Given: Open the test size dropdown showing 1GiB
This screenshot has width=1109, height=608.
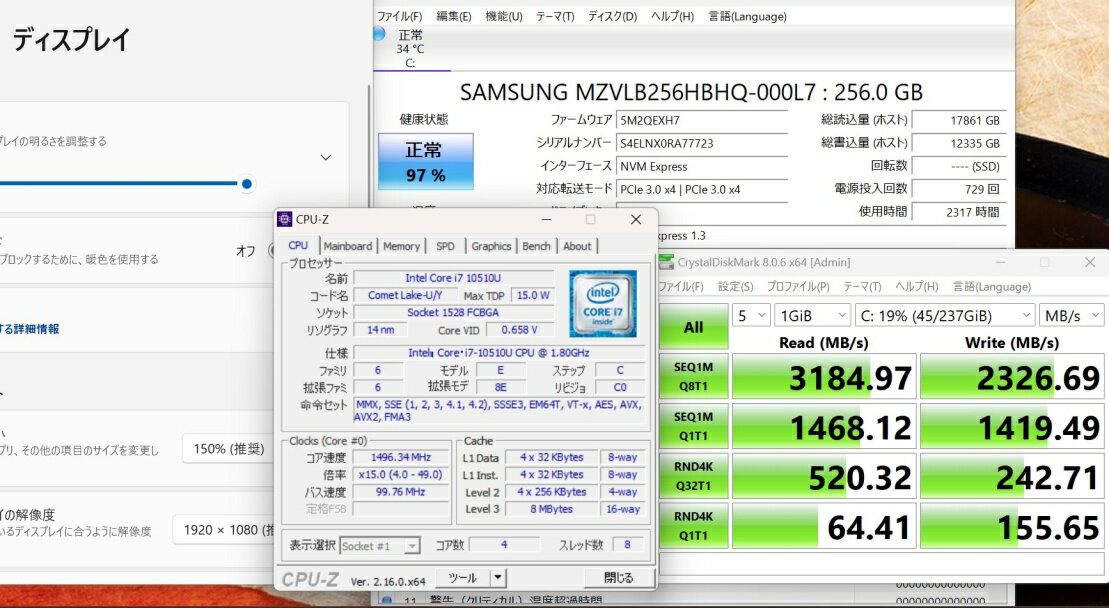Looking at the screenshot, I should [x=811, y=316].
